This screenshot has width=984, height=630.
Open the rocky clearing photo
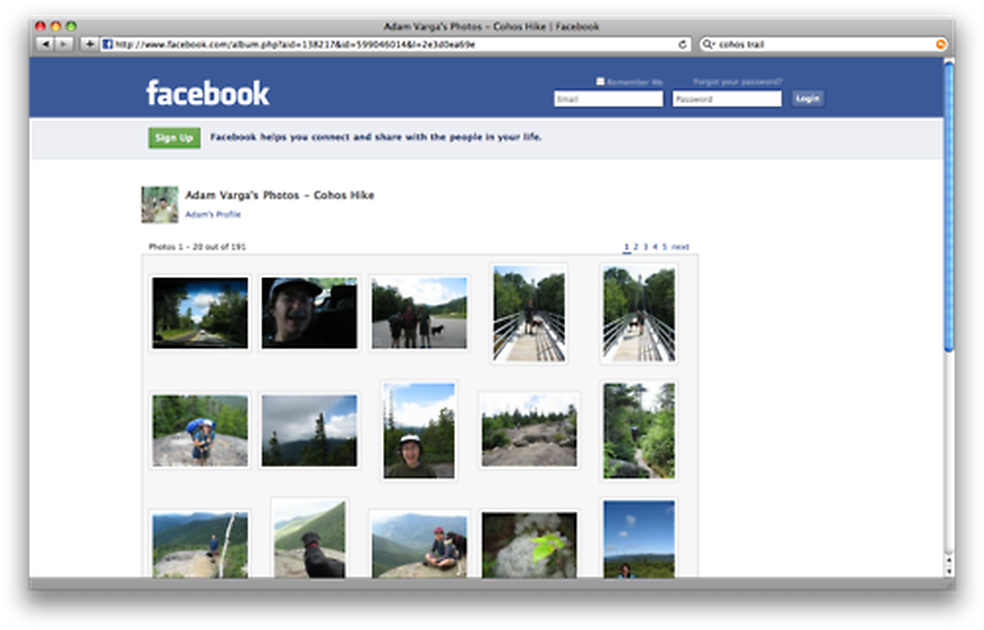[529, 430]
